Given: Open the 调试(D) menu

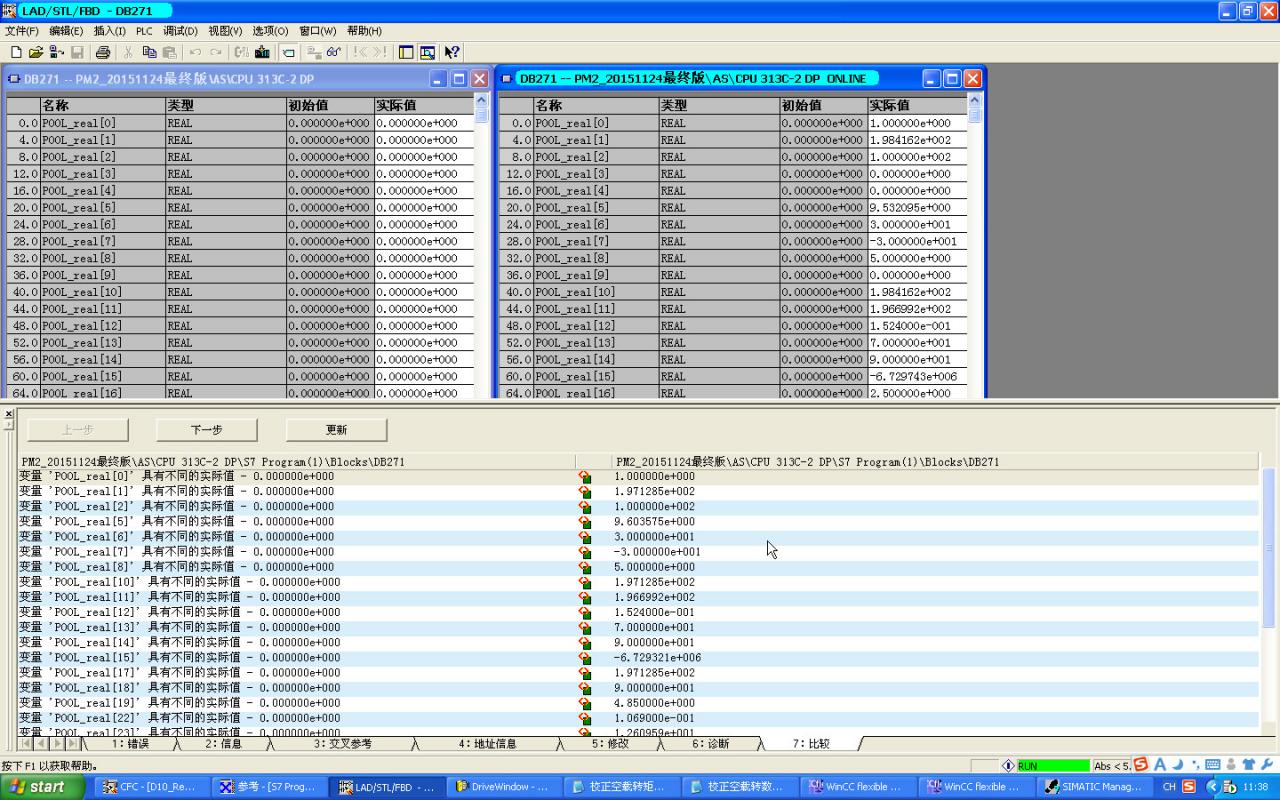Looking at the screenshot, I should pyautogui.click(x=180, y=31).
